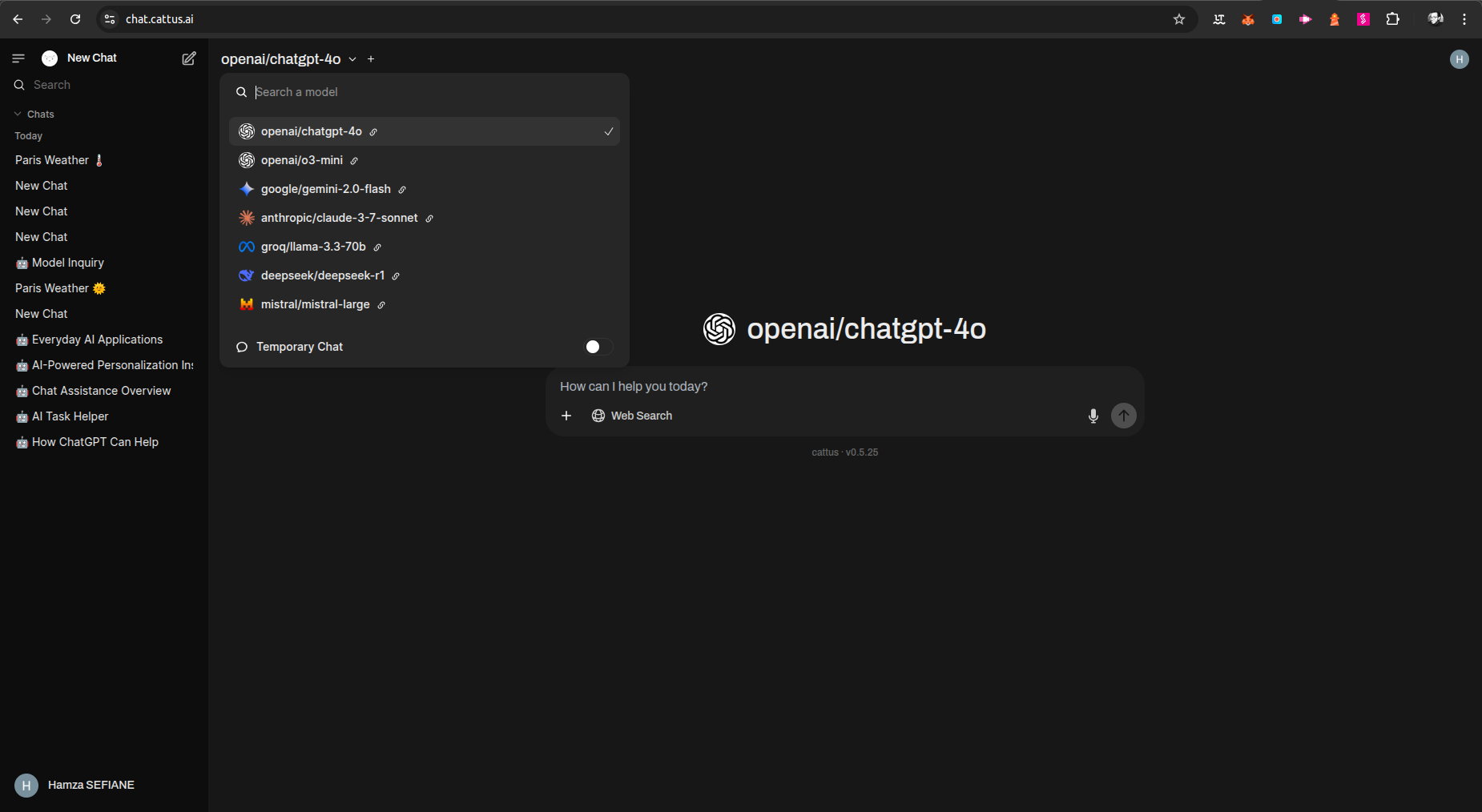Reload the page with the browser refresh icon
Screen dimensions: 1482x812
[75, 19]
